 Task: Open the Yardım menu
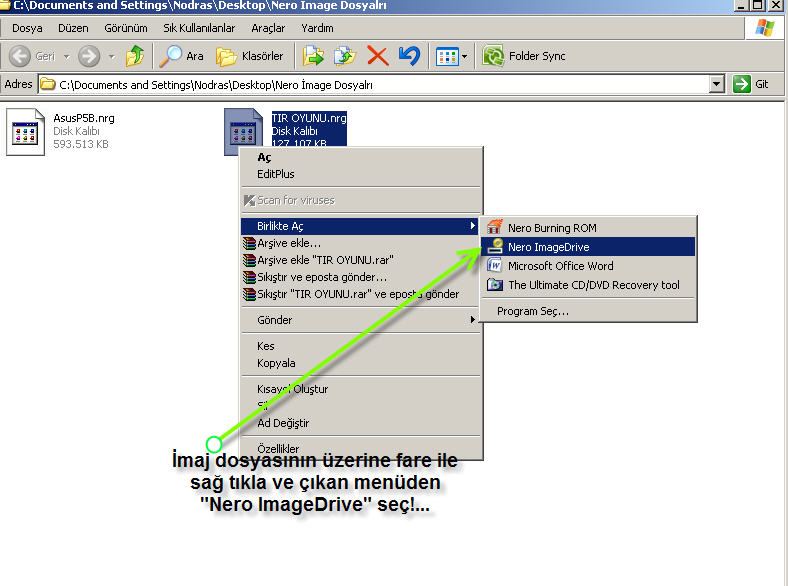[317, 28]
